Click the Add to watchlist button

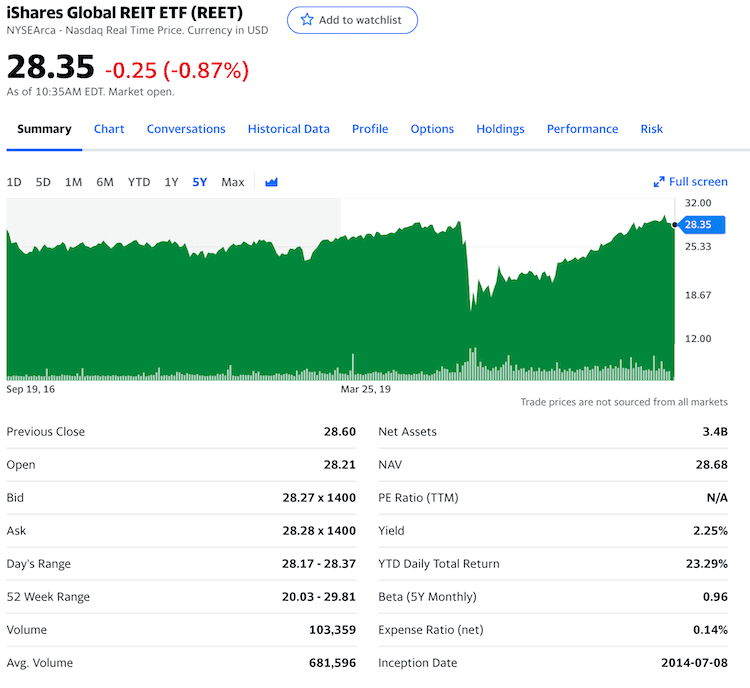(352, 20)
